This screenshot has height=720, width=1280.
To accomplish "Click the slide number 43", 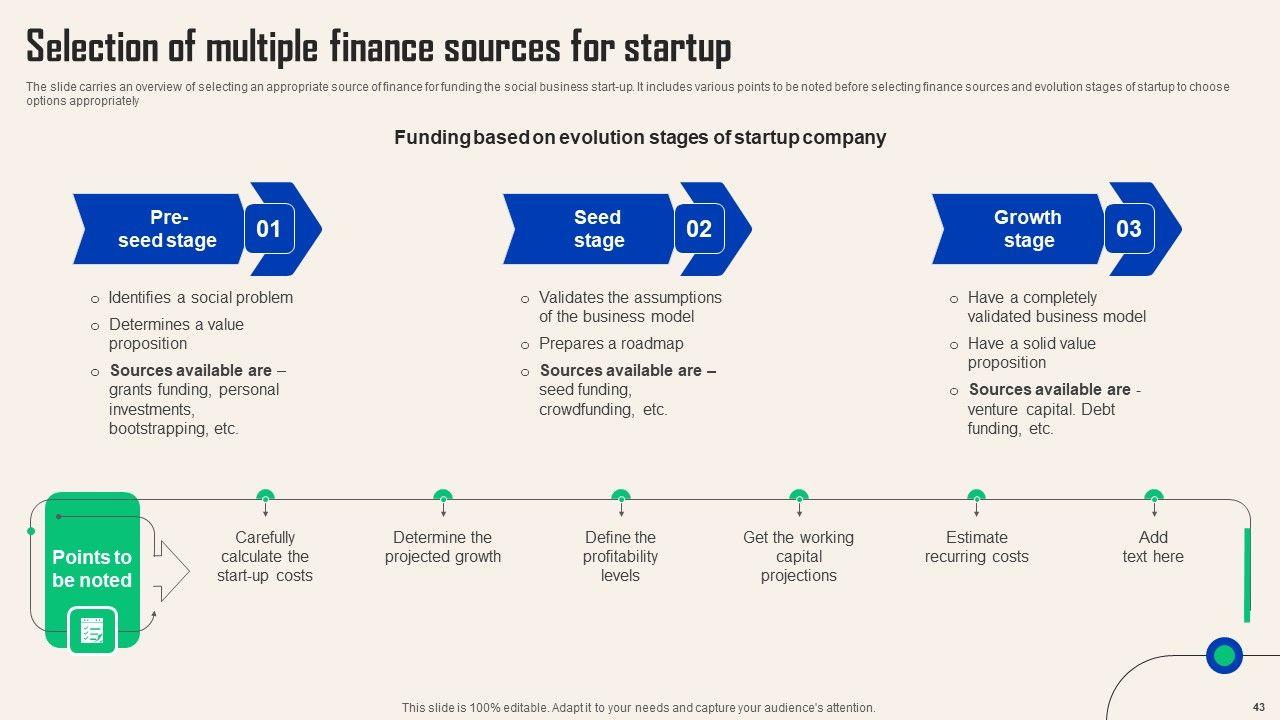I will click(x=1258, y=707).
